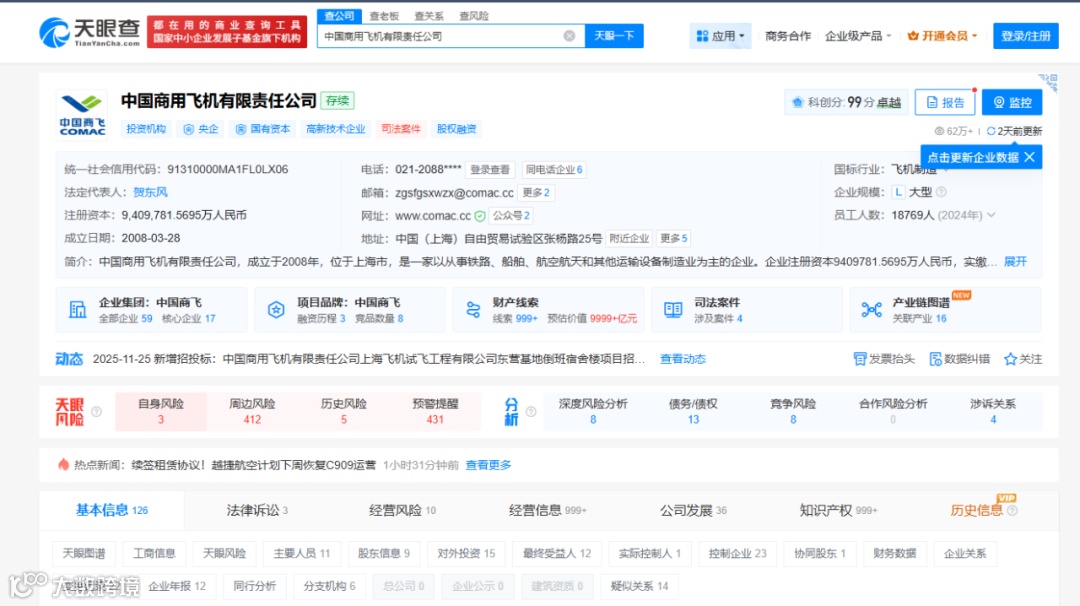Click the 查看动态 link
Screen dimensions: 1080x606
pos(683,359)
